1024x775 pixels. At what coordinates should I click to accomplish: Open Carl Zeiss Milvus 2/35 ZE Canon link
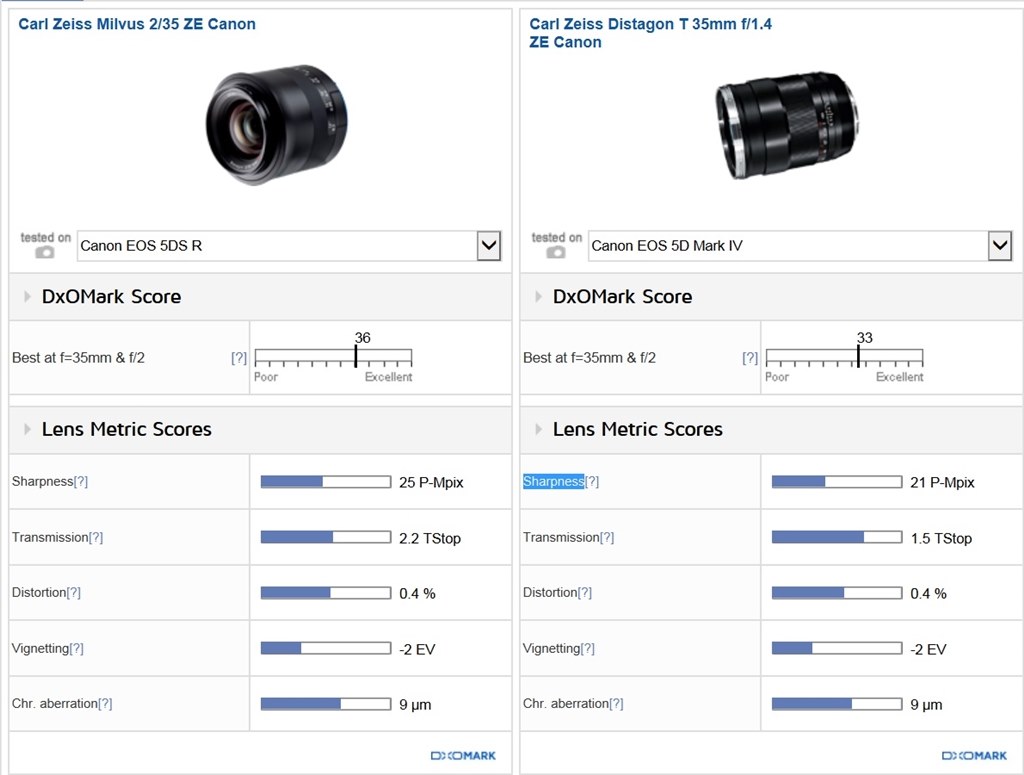[x=136, y=24]
